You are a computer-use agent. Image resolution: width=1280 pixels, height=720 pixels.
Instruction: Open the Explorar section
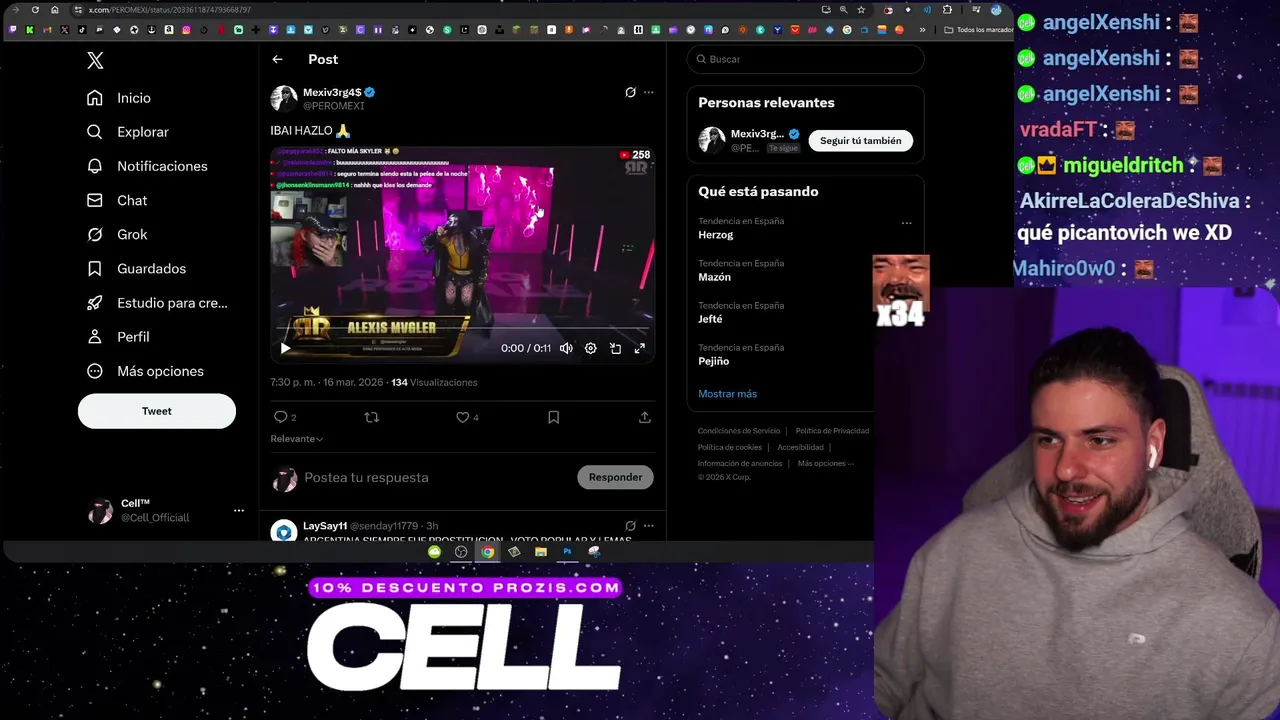click(x=127, y=132)
